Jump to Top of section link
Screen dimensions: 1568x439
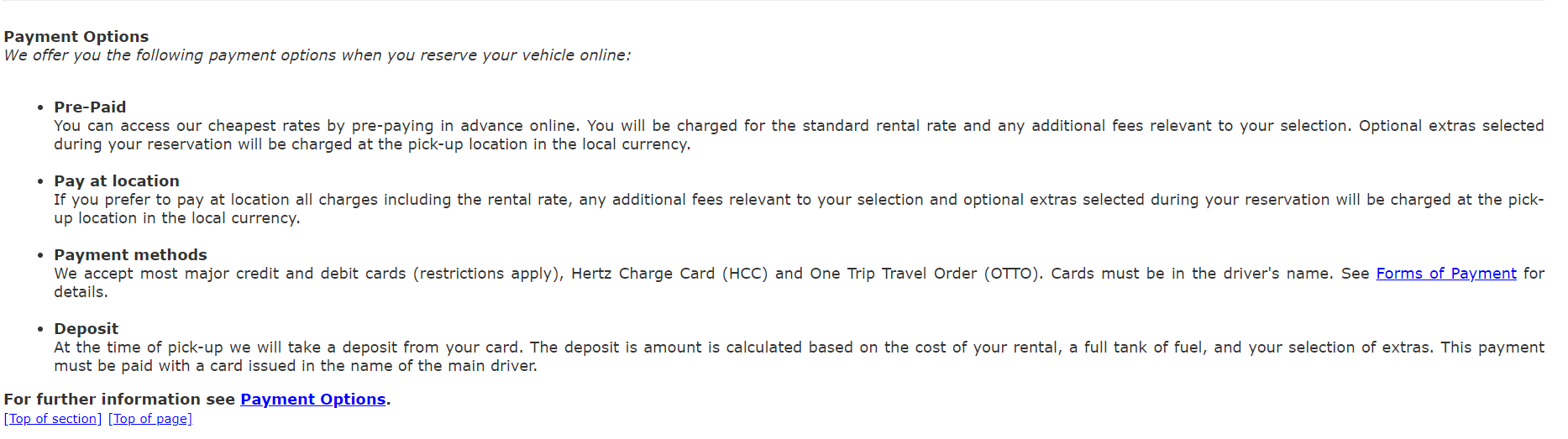pyautogui.click(x=53, y=419)
